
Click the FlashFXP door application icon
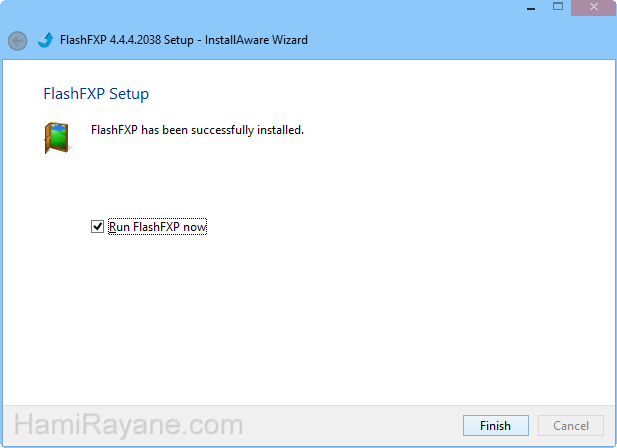pyautogui.click(x=56, y=137)
